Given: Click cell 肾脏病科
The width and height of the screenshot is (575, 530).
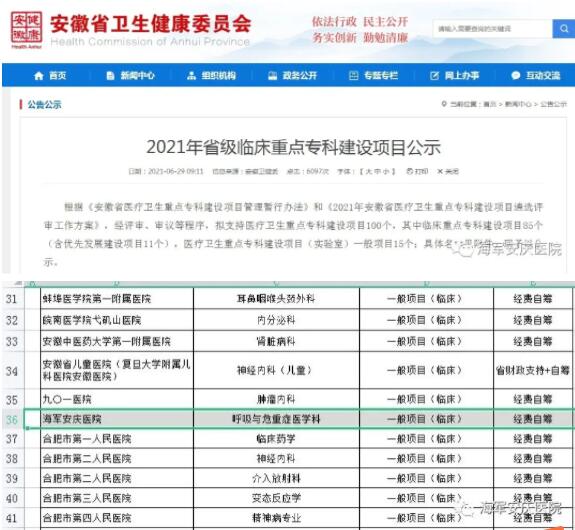Looking at the screenshot, I should click(276, 341).
